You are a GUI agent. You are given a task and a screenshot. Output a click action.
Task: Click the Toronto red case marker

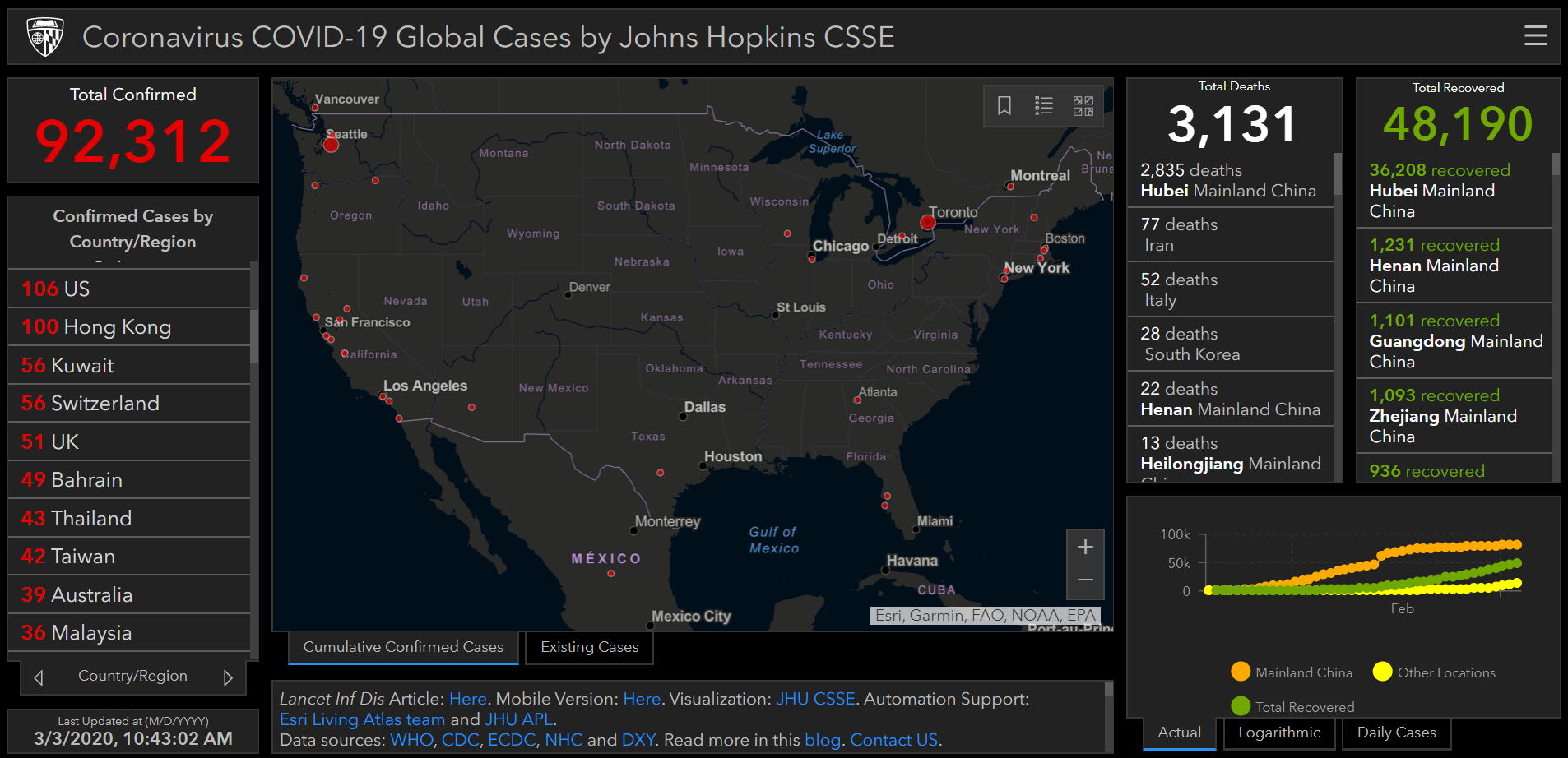coord(928,222)
